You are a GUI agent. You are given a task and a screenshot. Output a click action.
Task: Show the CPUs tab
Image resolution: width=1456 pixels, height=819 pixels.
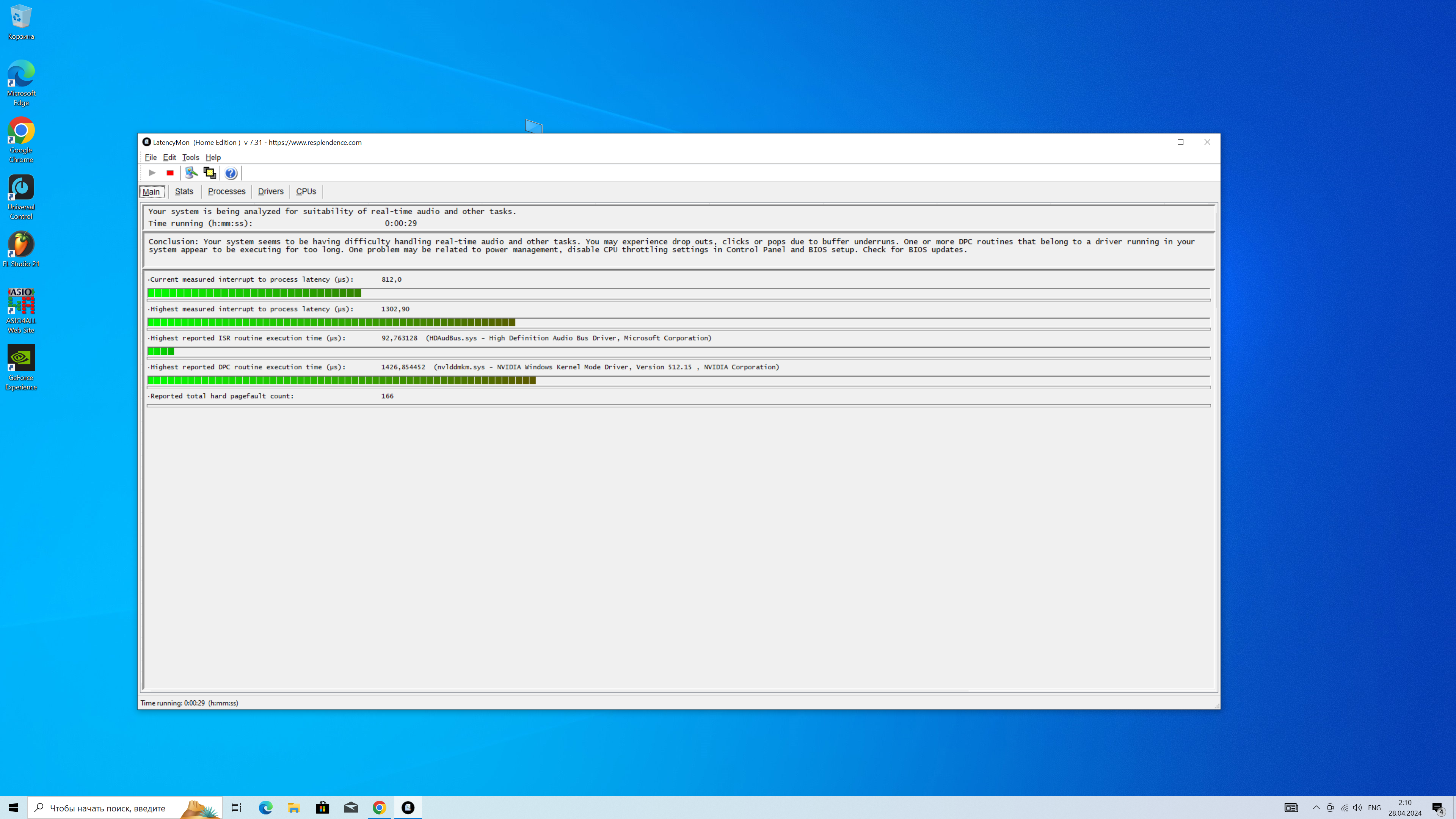click(306, 191)
